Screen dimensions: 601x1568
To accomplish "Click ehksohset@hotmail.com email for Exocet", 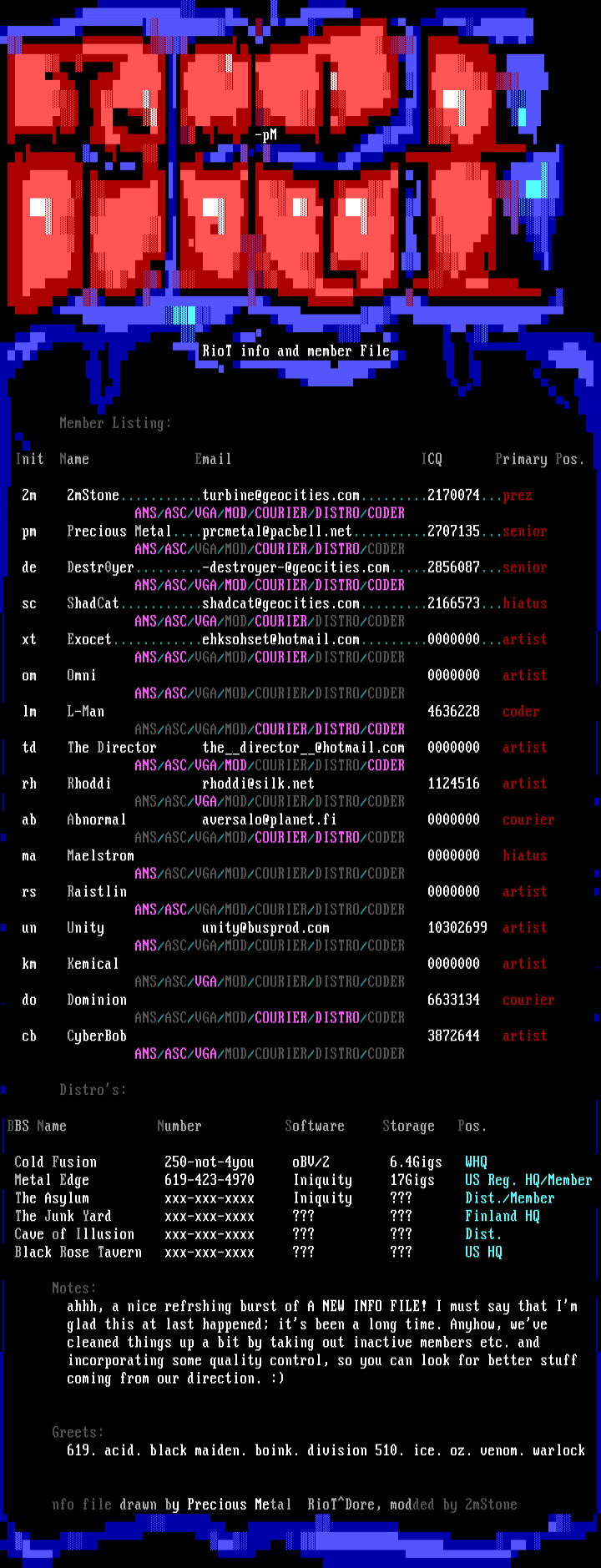I will point(280,639).
